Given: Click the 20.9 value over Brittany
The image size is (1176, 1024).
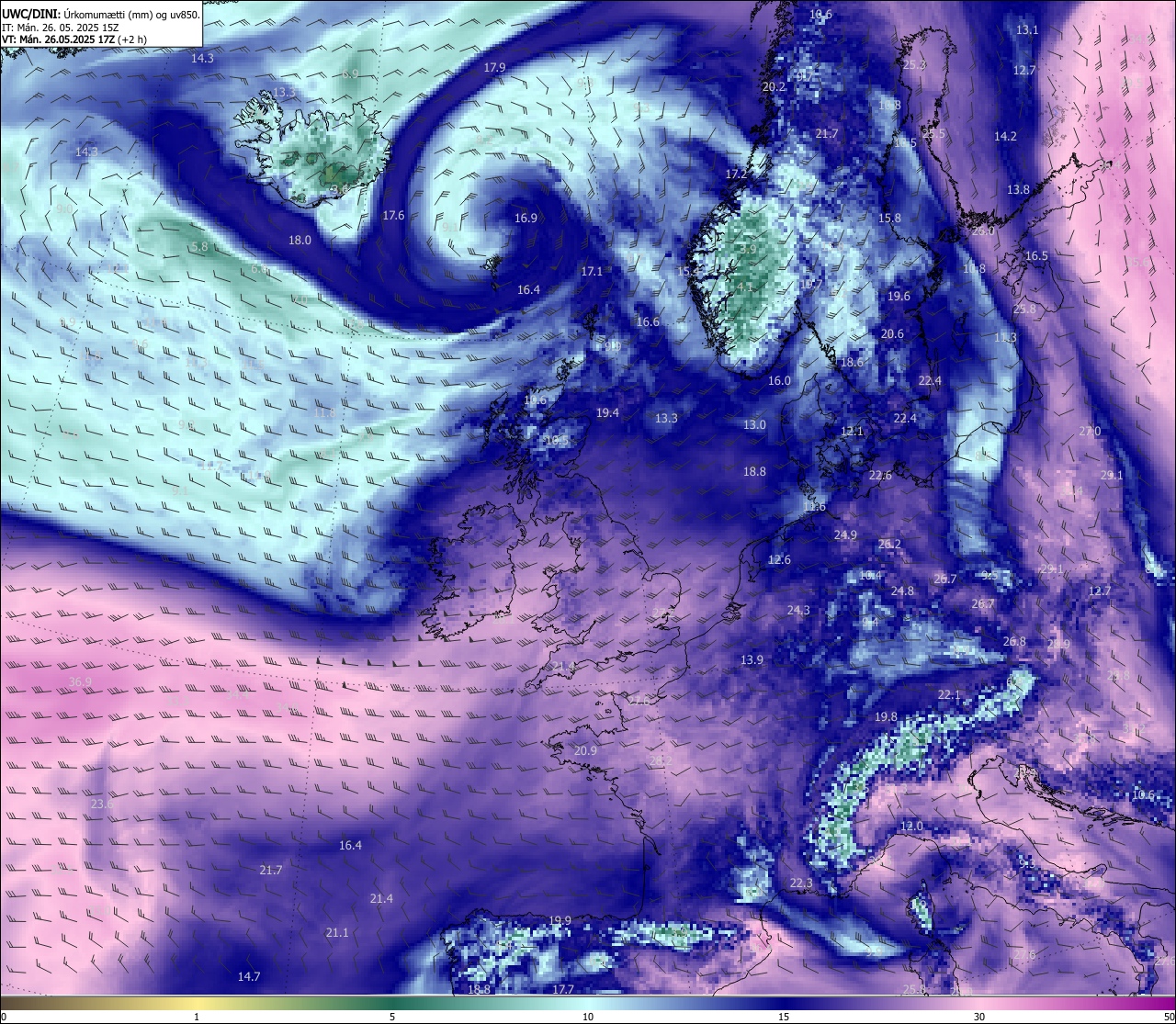Looking at the screenshot, I should [x=585, y=751].
